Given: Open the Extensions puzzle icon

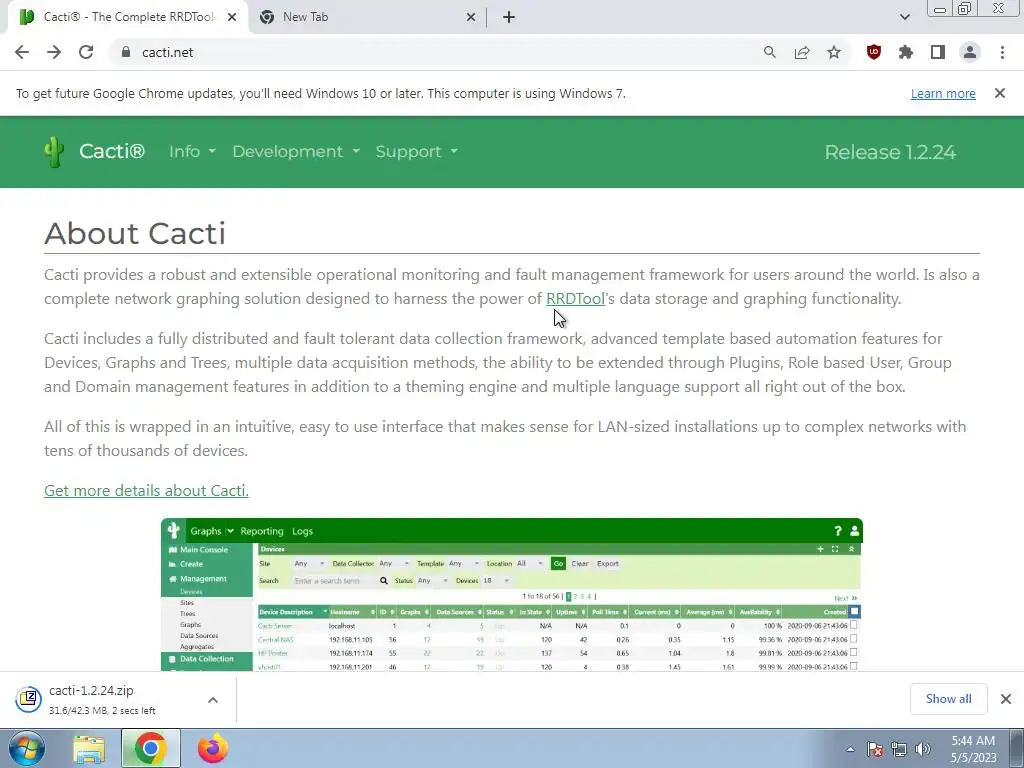Looking at the screenshot, I should click(906, 52).
